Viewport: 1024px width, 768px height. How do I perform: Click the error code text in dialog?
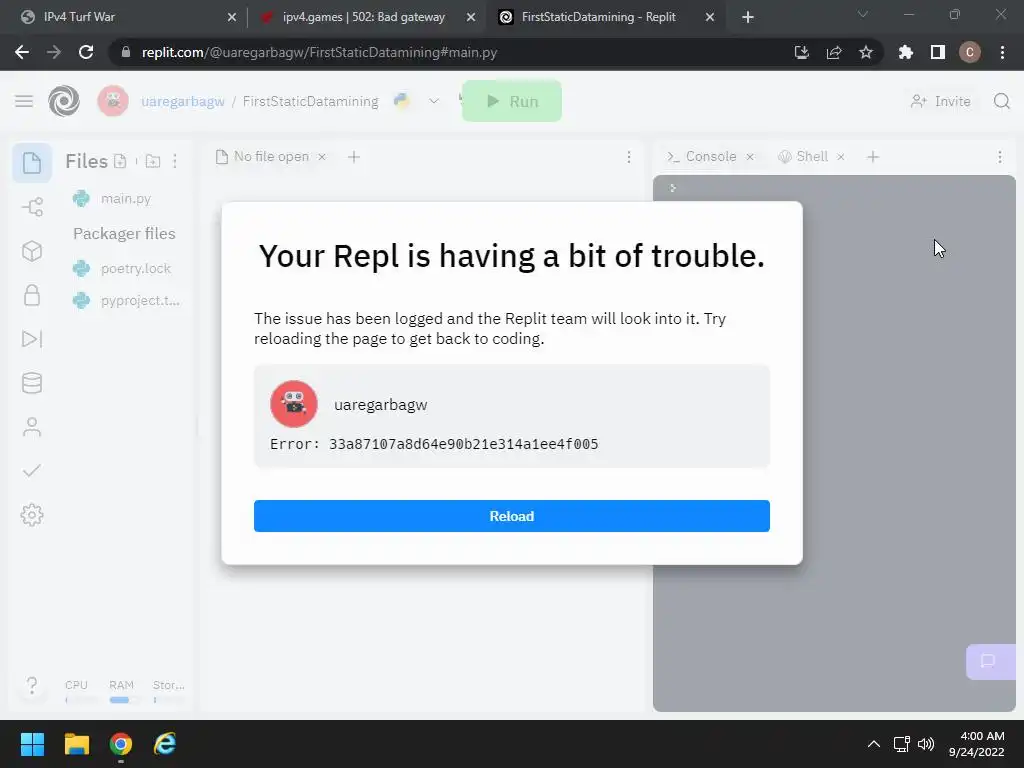pos(434,444)
